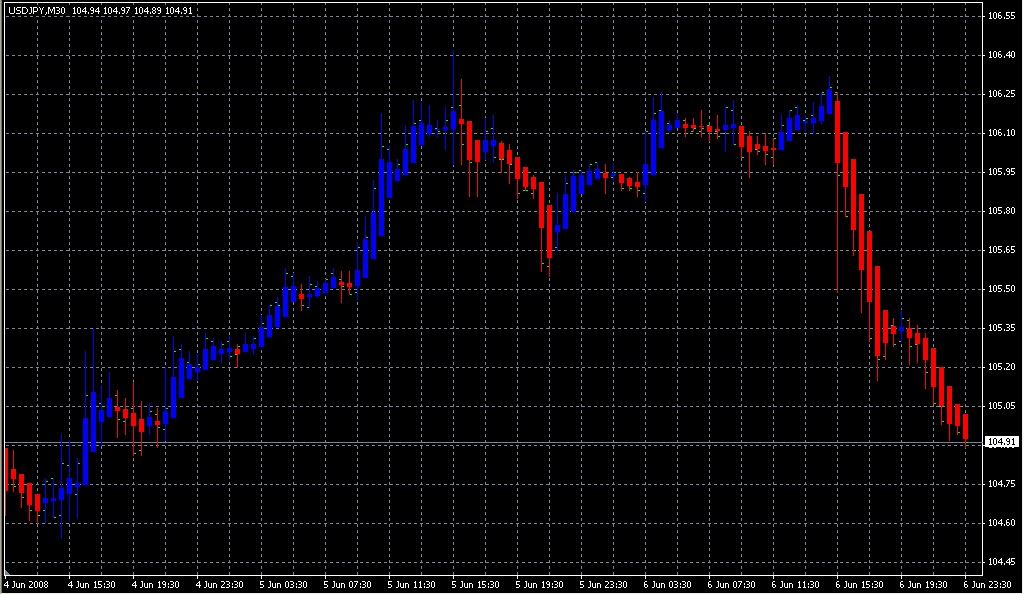Click the '5 Jun 11:30' time axis label
The image size is (1024, 594).
[412, 585]
